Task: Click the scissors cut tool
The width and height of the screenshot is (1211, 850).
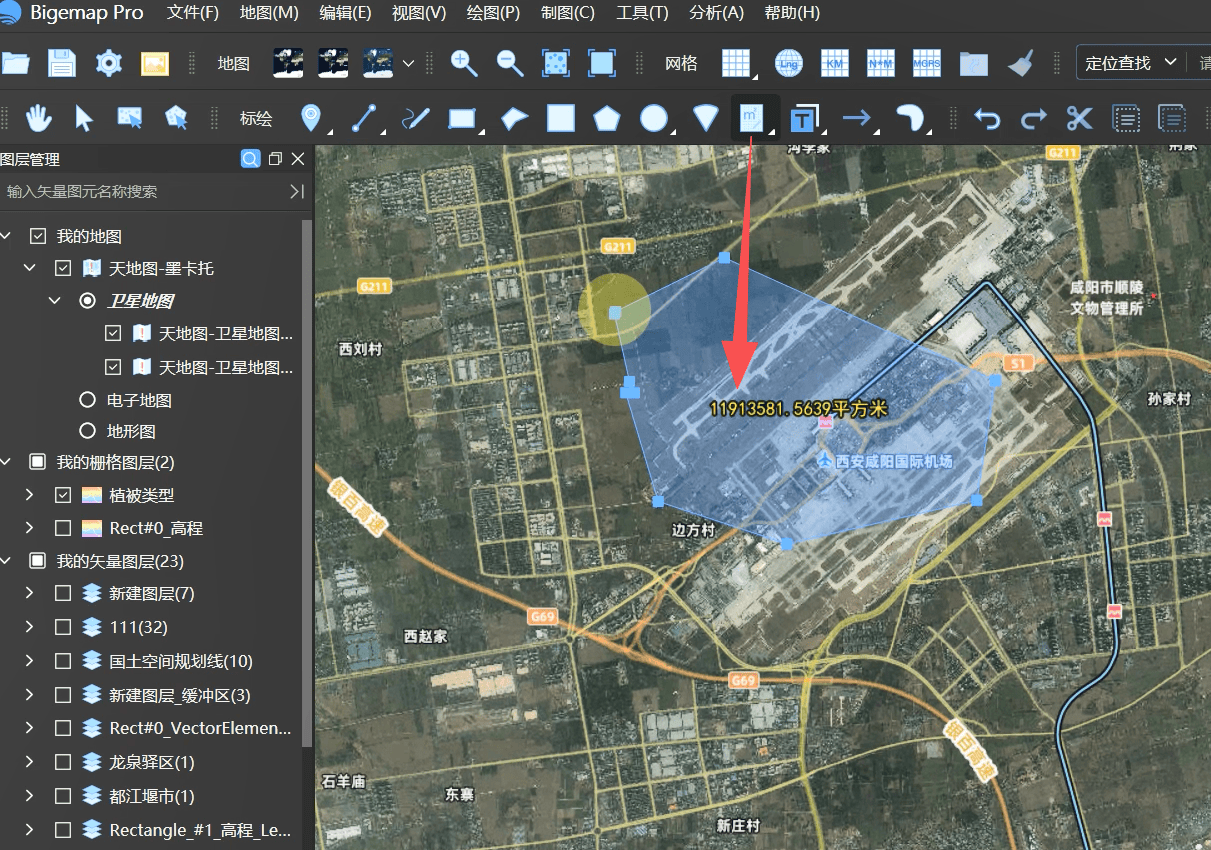Action: (1080, 118)
